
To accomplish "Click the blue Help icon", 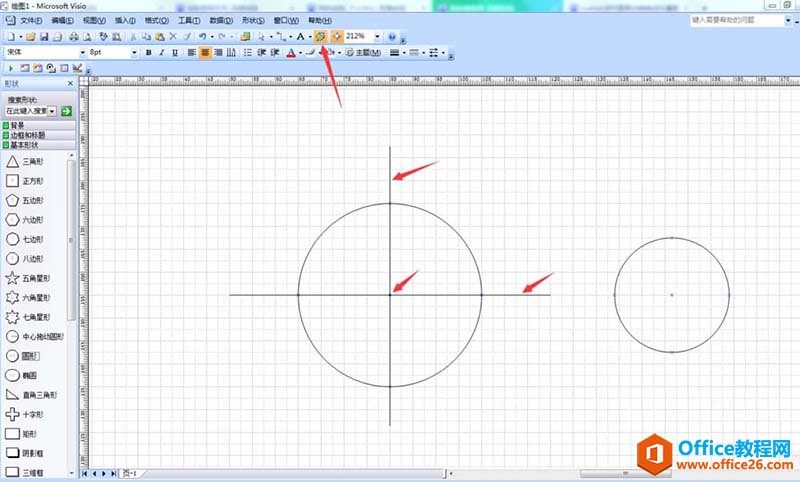I will [392, 37].
